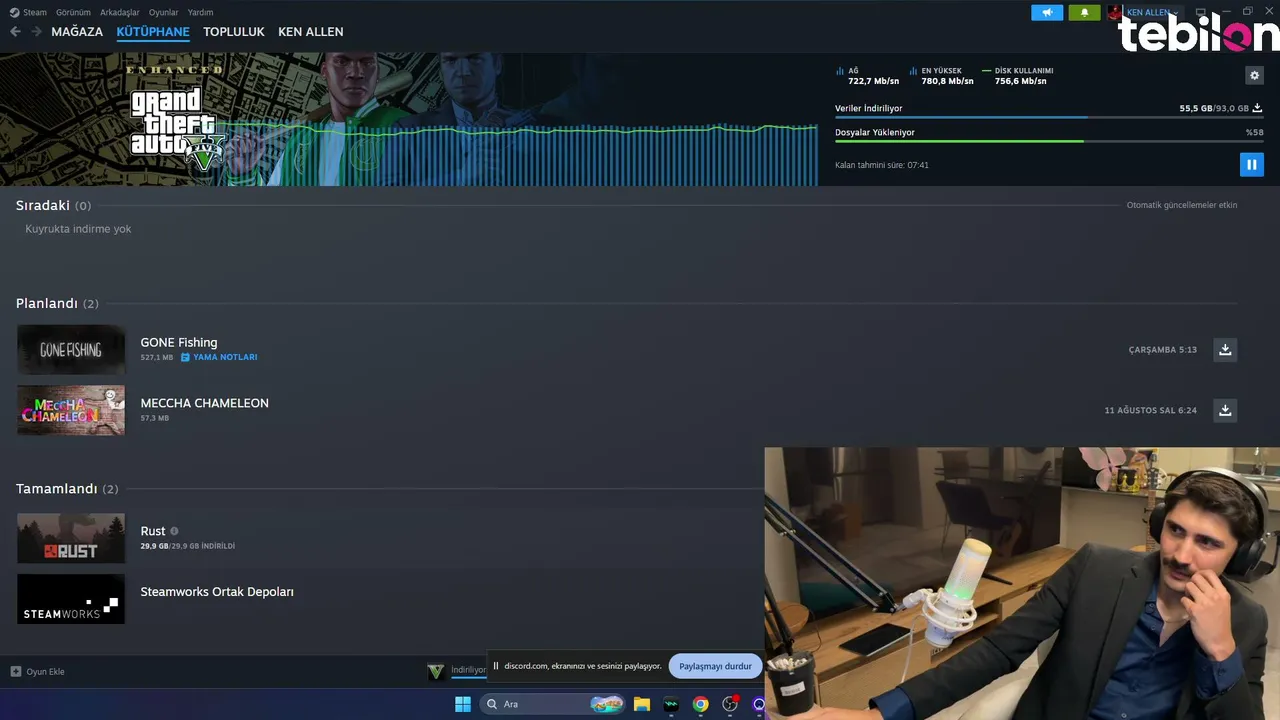The width and height of the screenshot is (1280, 720).
Task: Click the Windows taskbar search box
Action: point(552,704)
